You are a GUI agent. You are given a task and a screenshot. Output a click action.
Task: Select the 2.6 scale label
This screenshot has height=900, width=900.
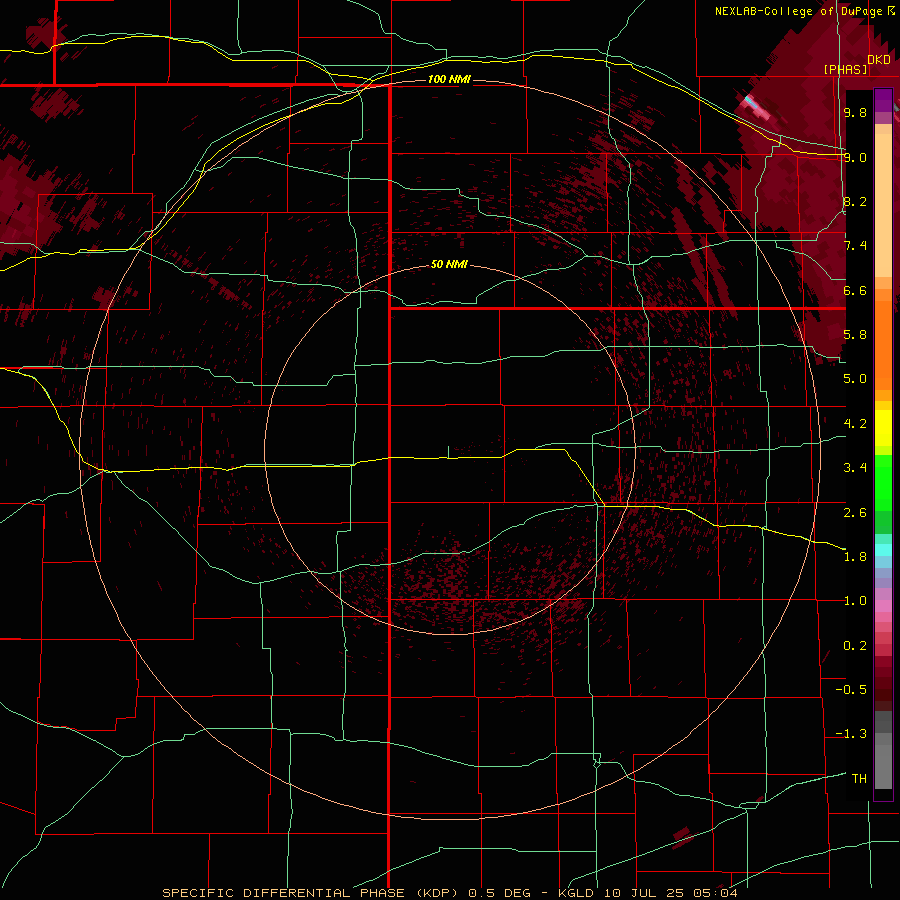click(855, 513)
